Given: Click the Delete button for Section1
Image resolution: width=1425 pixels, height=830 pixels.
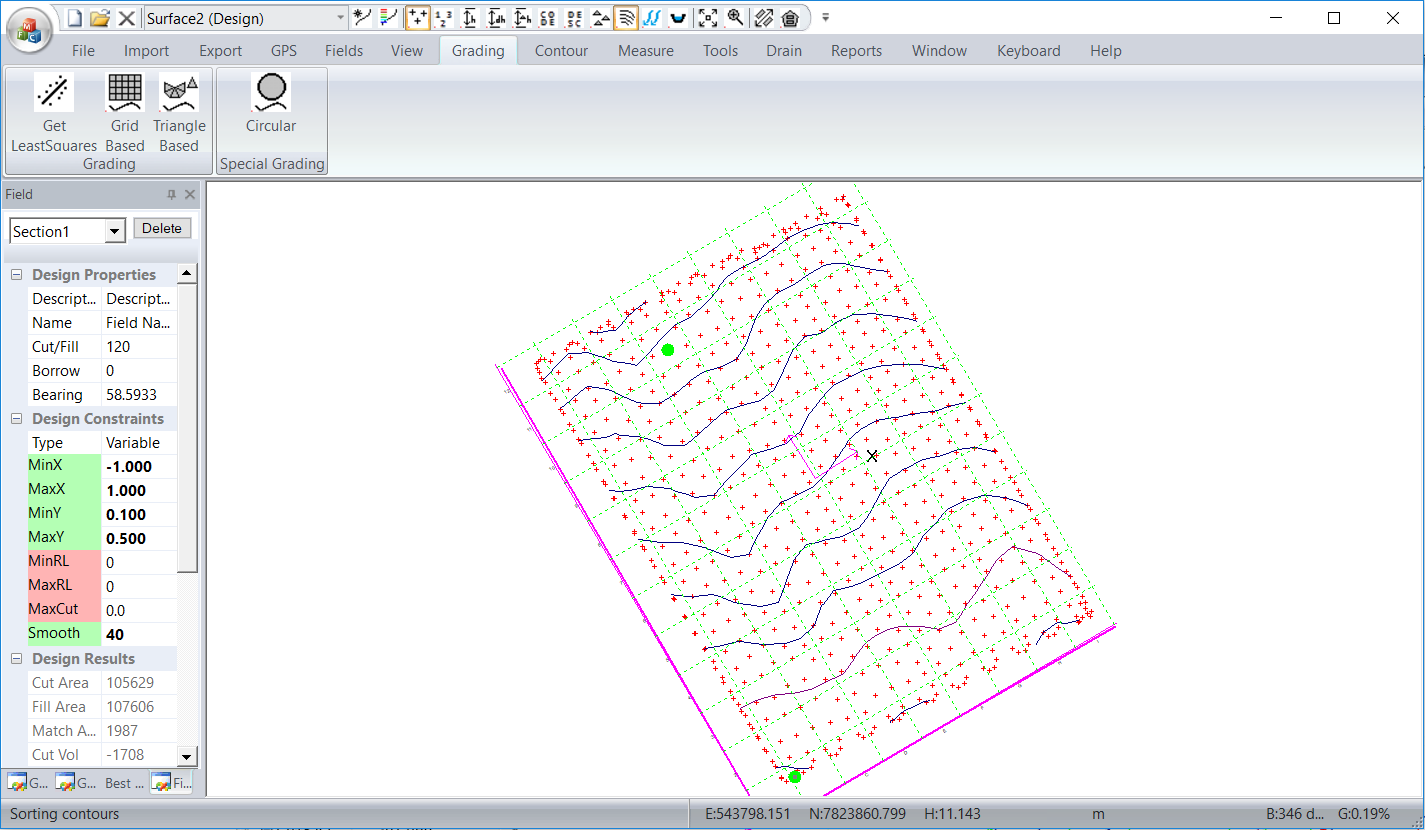Looking at the screenshot, I should (162, 229).
